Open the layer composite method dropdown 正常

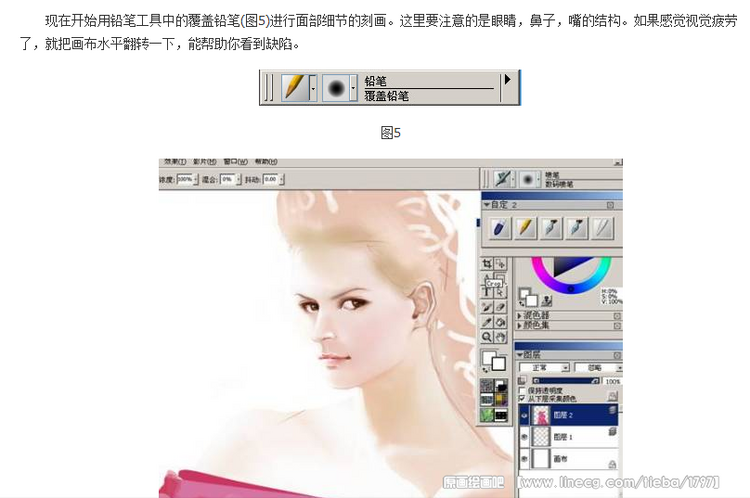tap(544, 367)
